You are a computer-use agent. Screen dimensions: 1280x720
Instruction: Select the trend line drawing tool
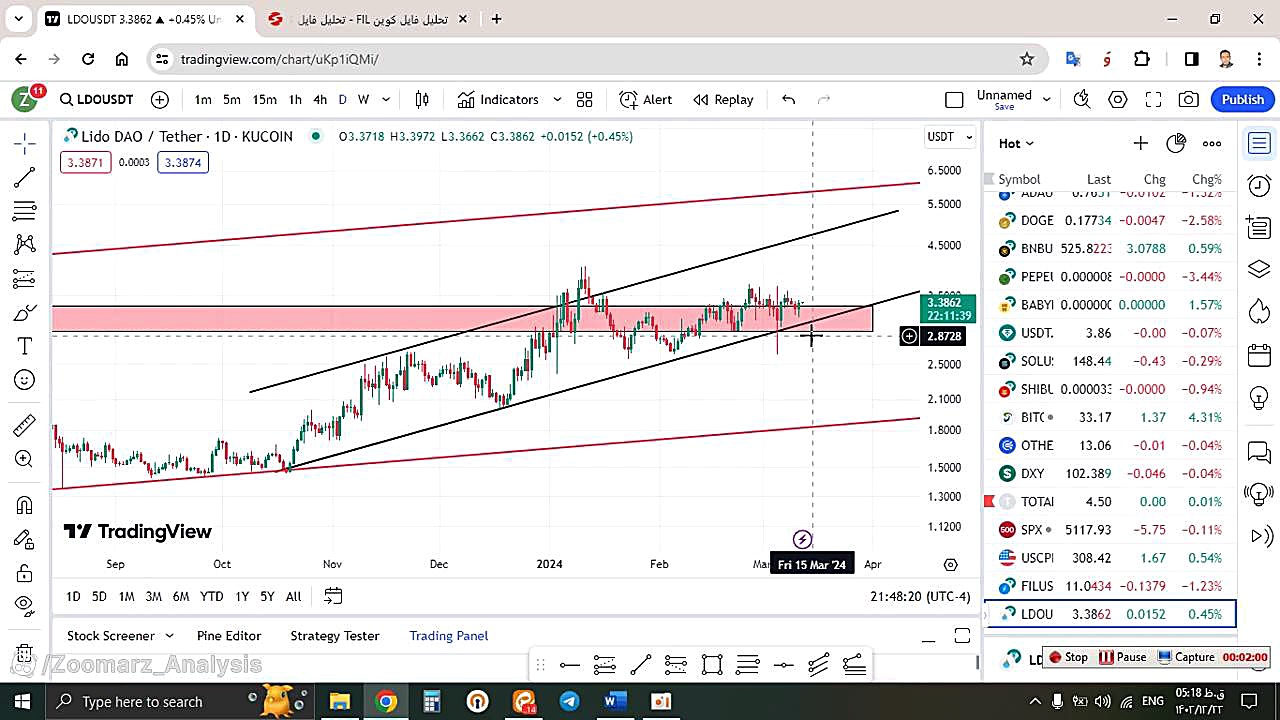[25, 177]
